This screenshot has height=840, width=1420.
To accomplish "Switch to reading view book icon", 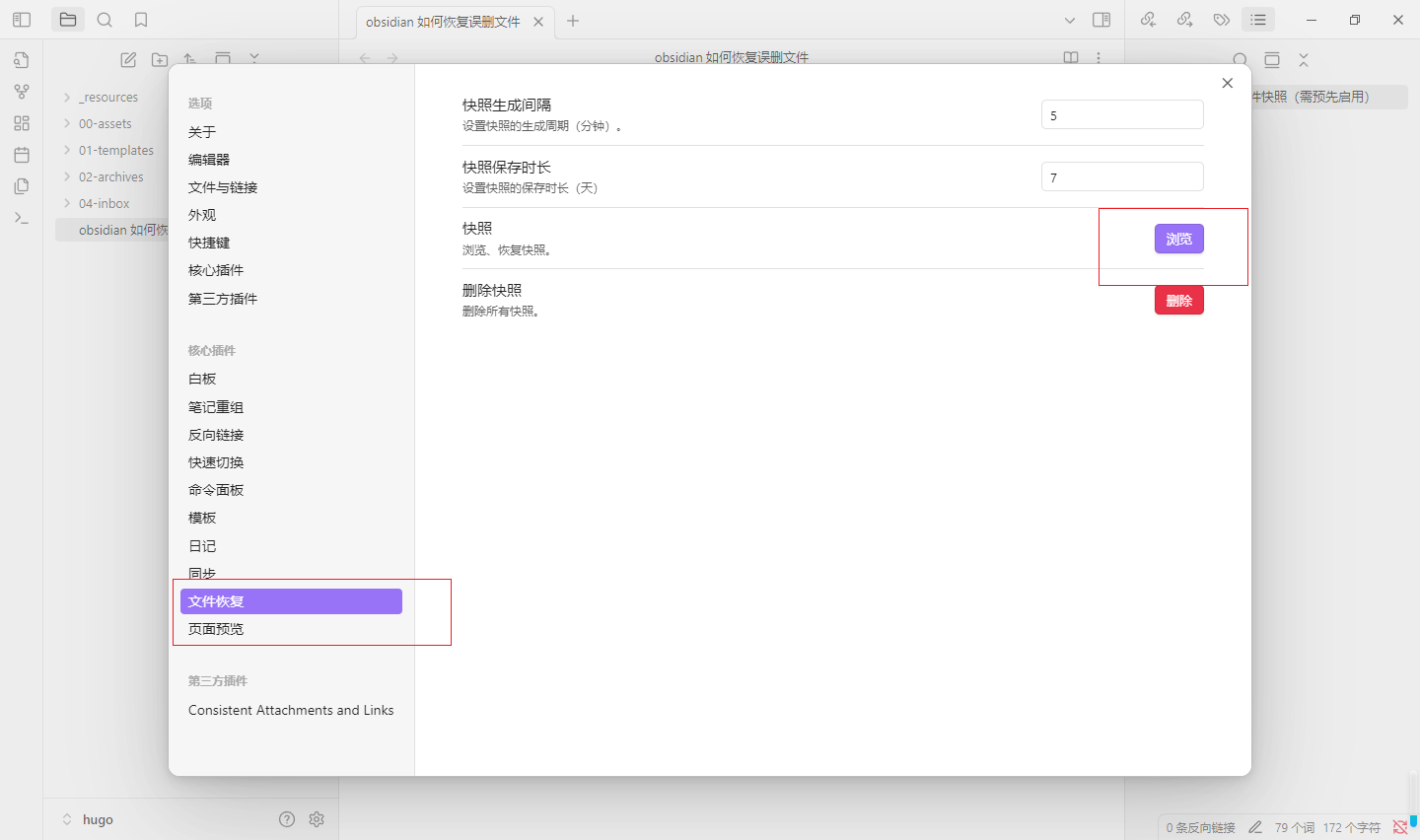I will click(1071, 58).
